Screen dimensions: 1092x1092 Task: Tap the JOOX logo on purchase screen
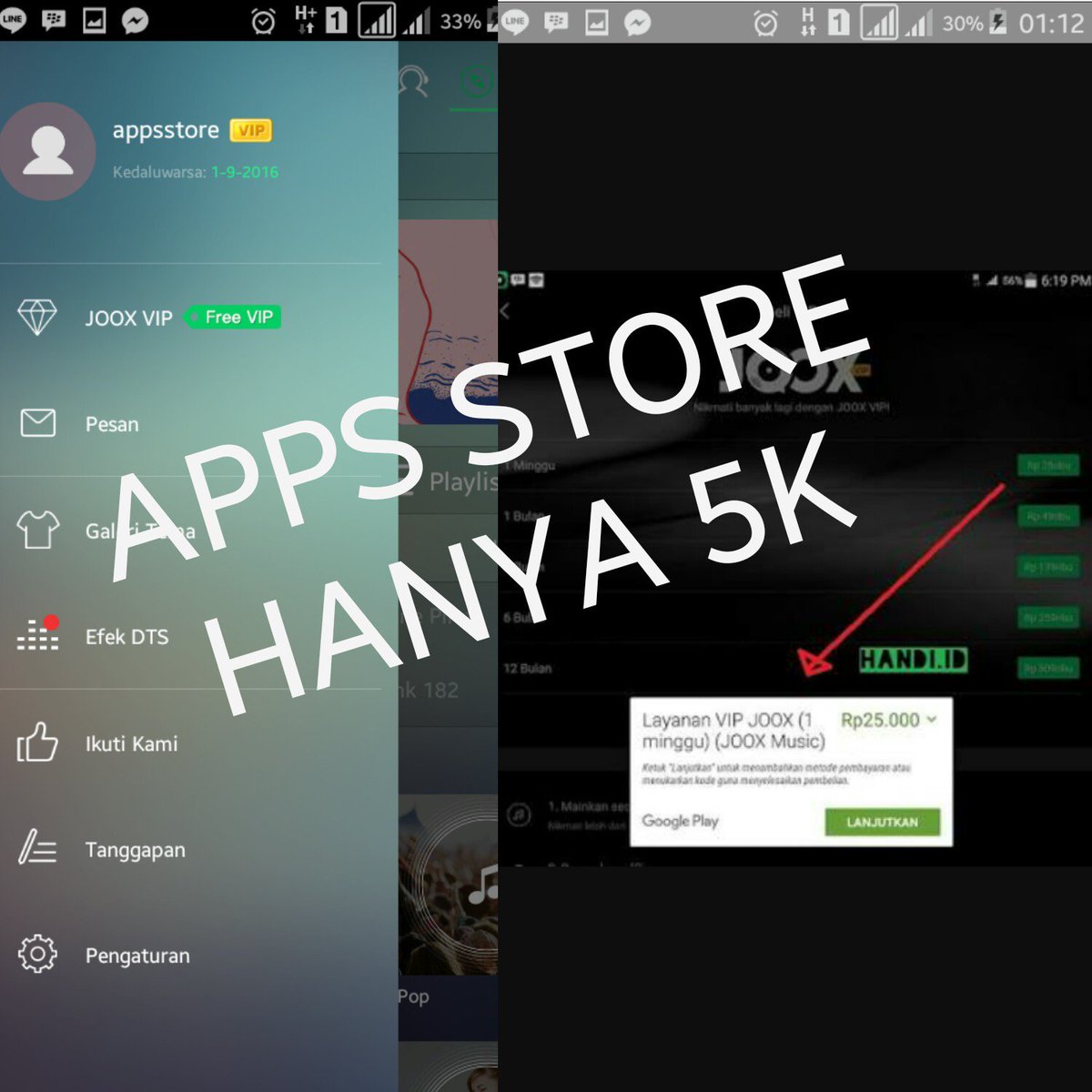point(792,370)
